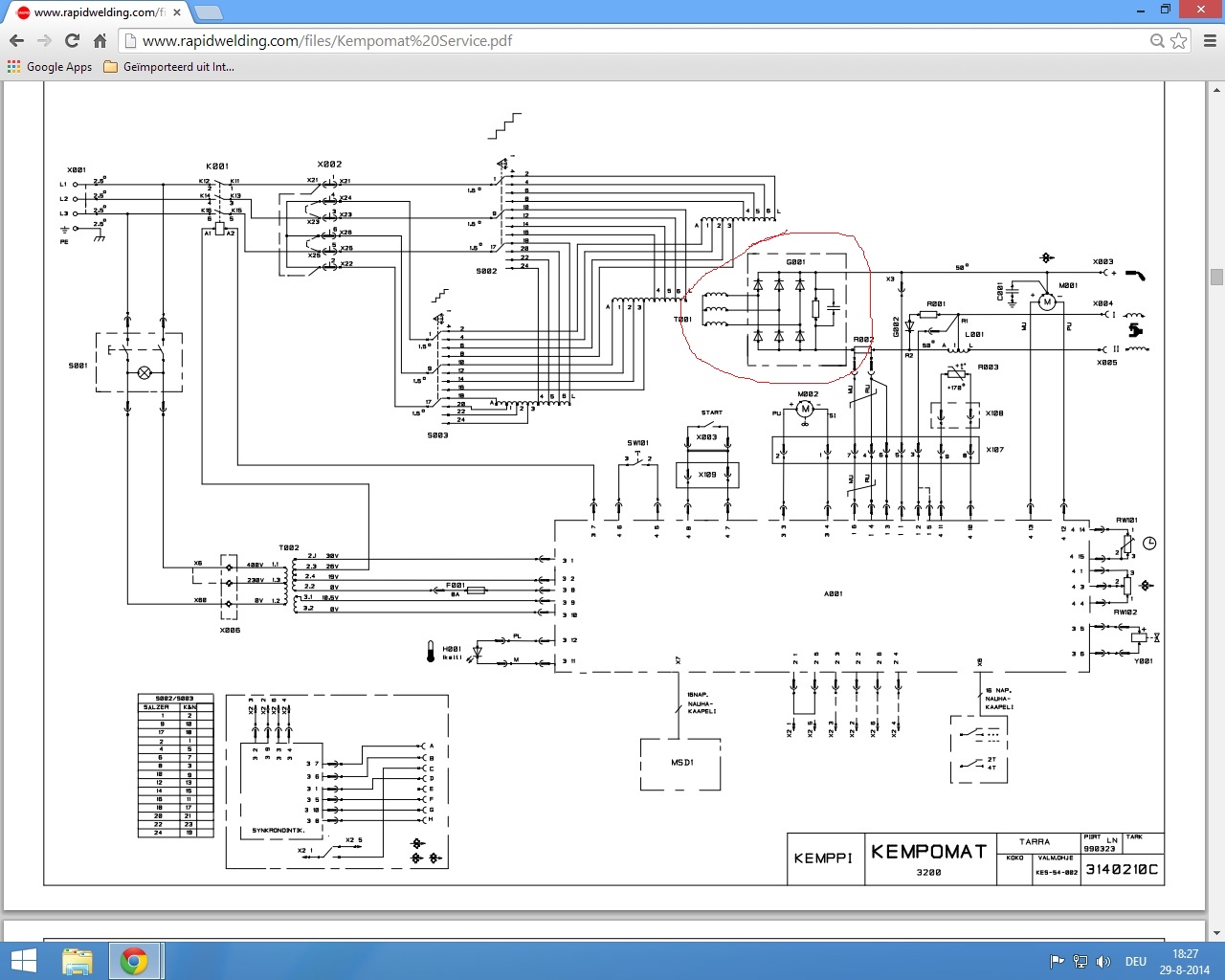Click the Y001 valve label

(x=1144, y=660)
